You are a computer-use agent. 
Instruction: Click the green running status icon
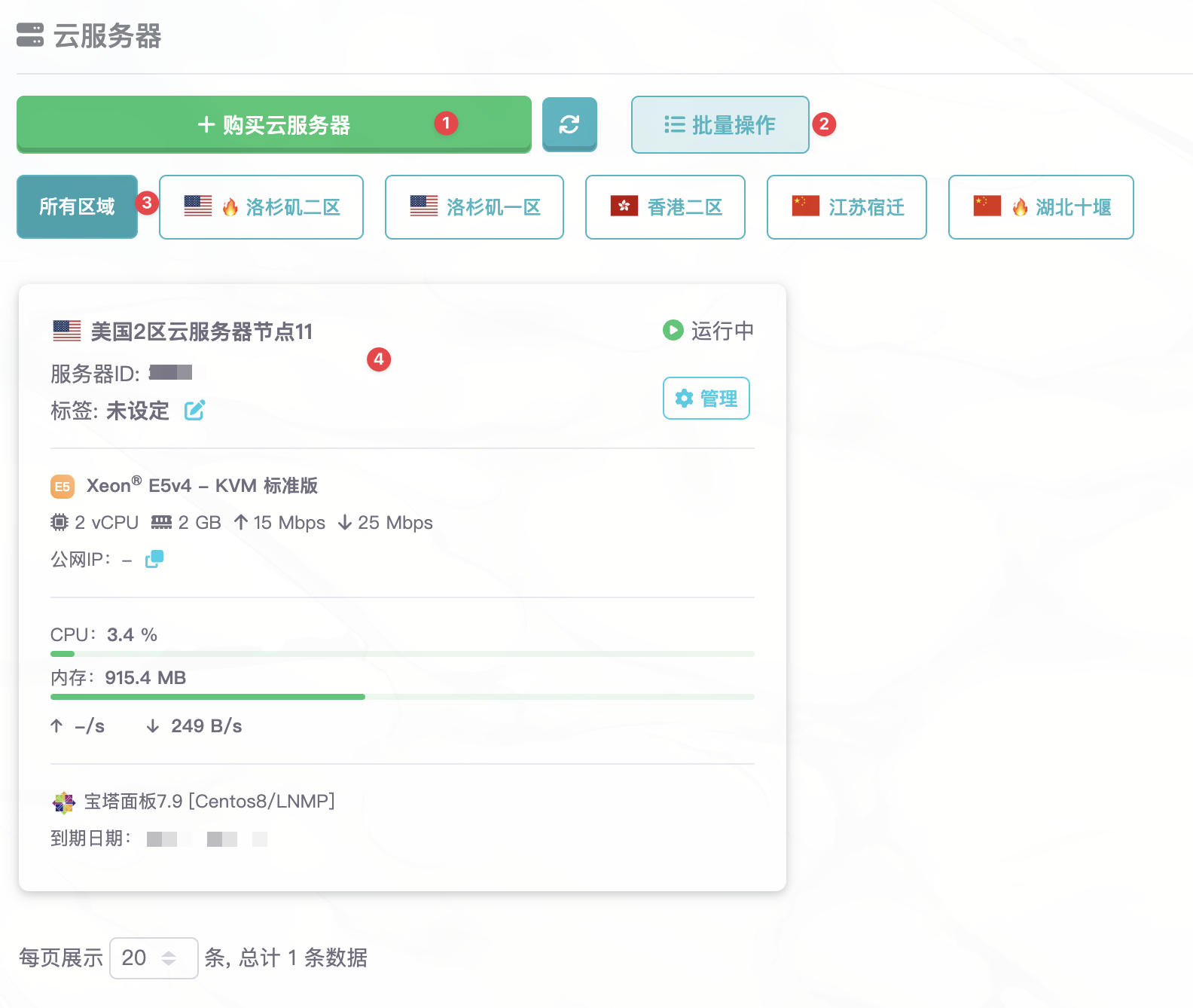pyautogui.click(x=672, y=330)
